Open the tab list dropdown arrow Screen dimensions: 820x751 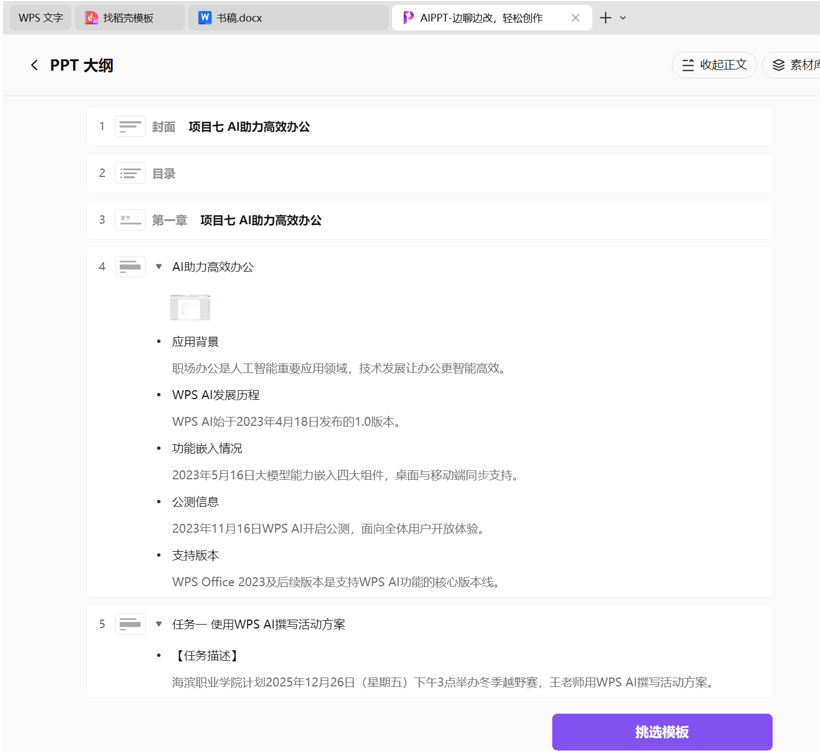click(x=623, y=18)
